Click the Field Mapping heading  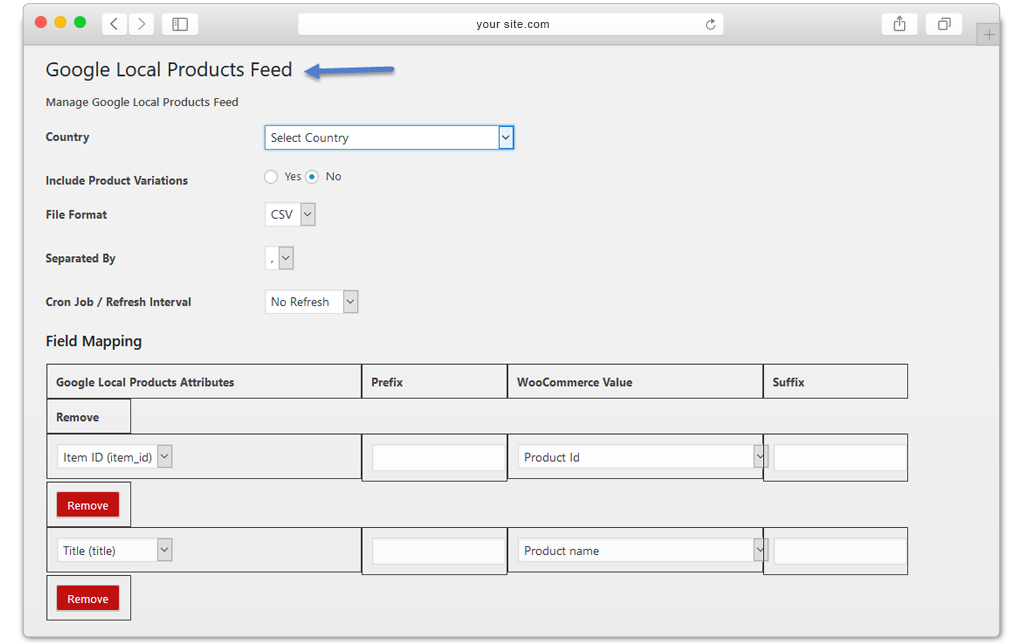coord(93,341)
